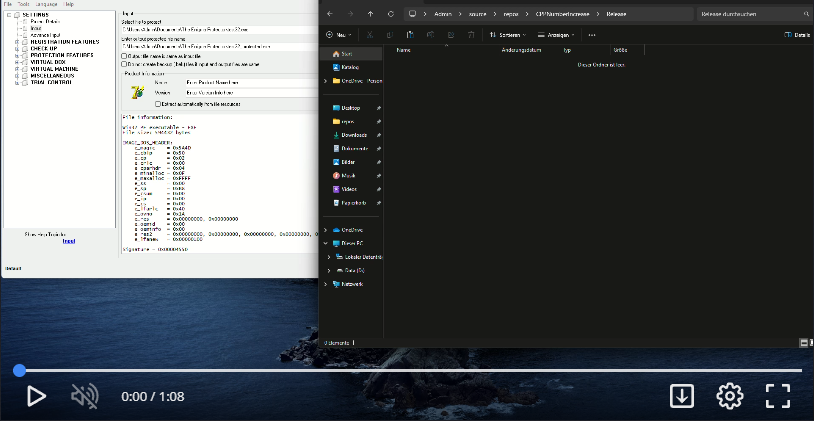Open Papierkorb in Explorer sidebar
This screenshot has height=421, width=814.
pyautogui.click(x=352, y=202)
